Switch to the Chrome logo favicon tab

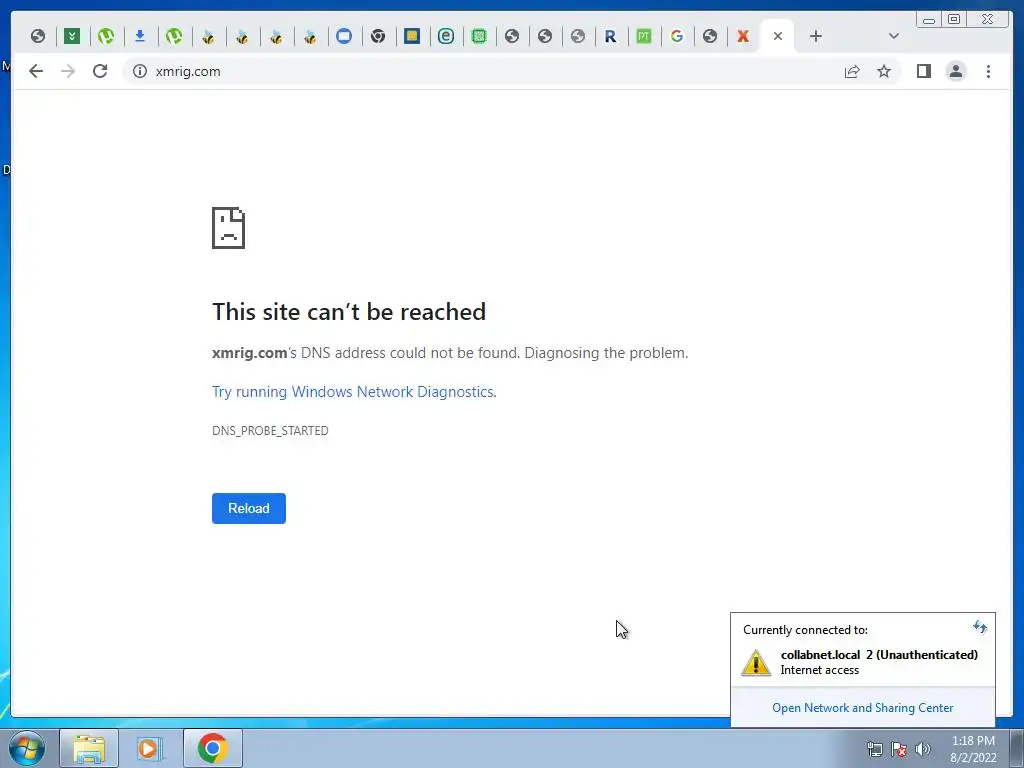pyautogui.click(x=378, y=36)
